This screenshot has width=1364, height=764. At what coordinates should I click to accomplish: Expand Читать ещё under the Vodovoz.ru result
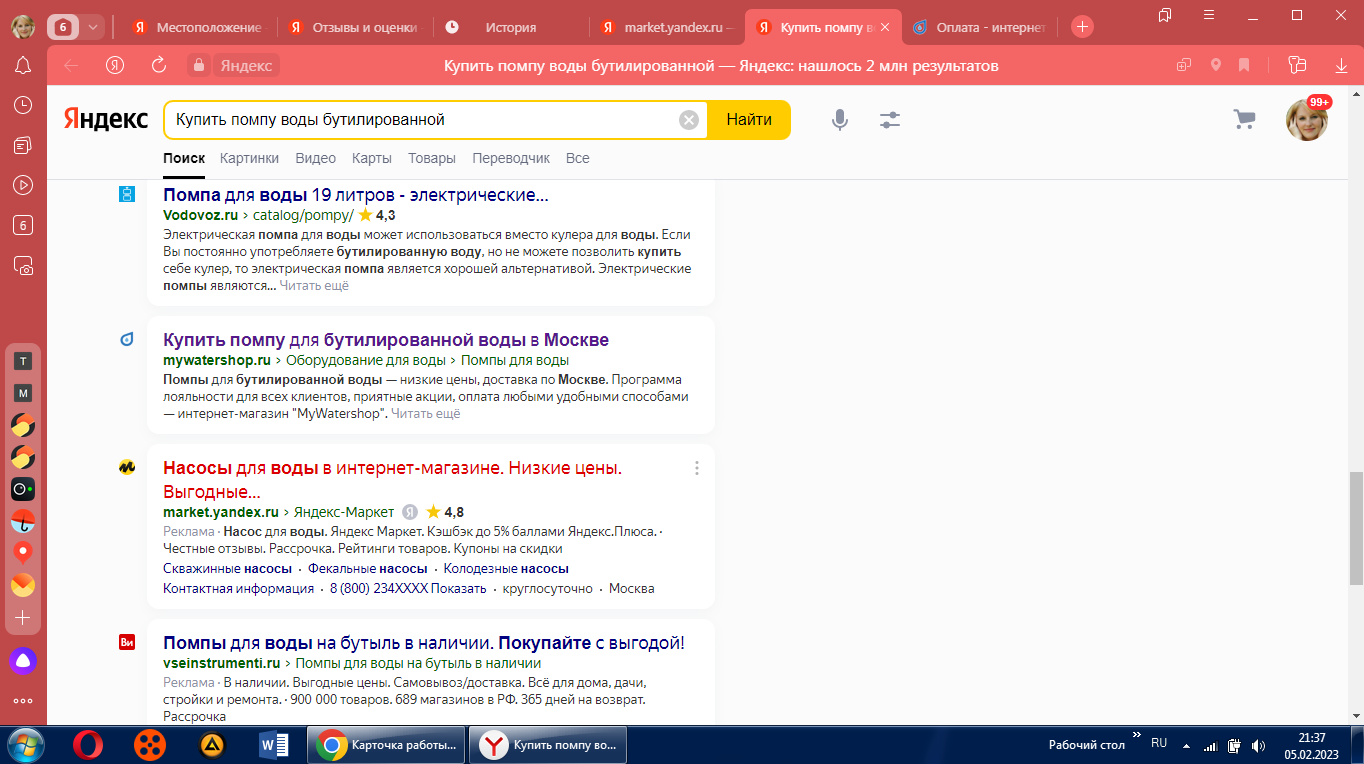coord(314,286)
